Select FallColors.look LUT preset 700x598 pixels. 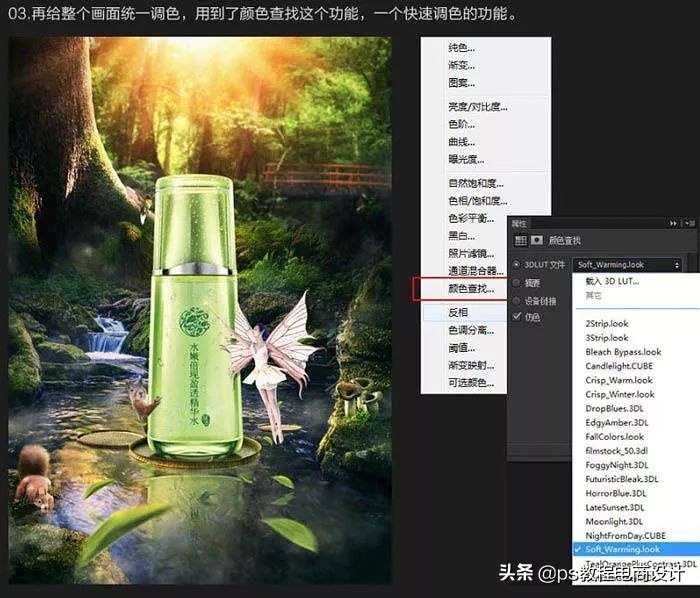click(614, 437)
